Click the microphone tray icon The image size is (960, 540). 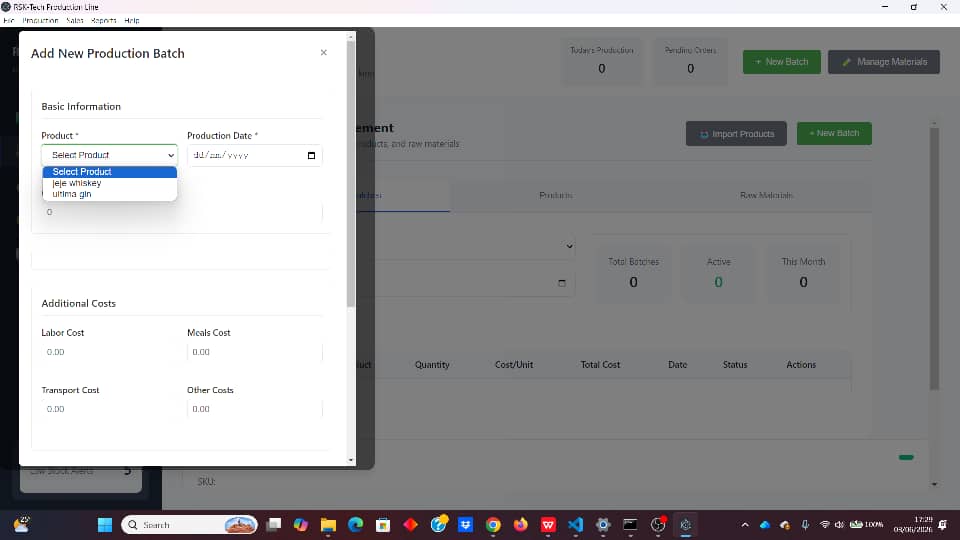(x=805, y=525)
